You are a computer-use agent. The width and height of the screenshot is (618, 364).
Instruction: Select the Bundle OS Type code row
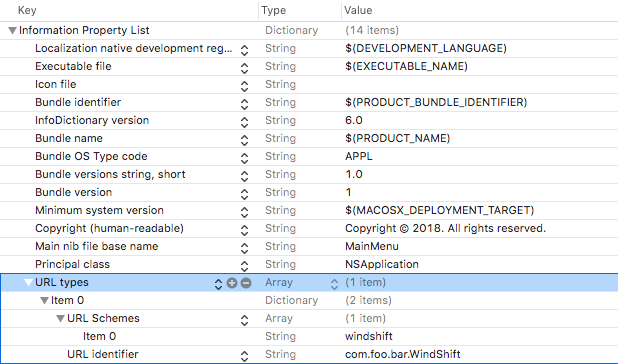(x=309, y=156)
